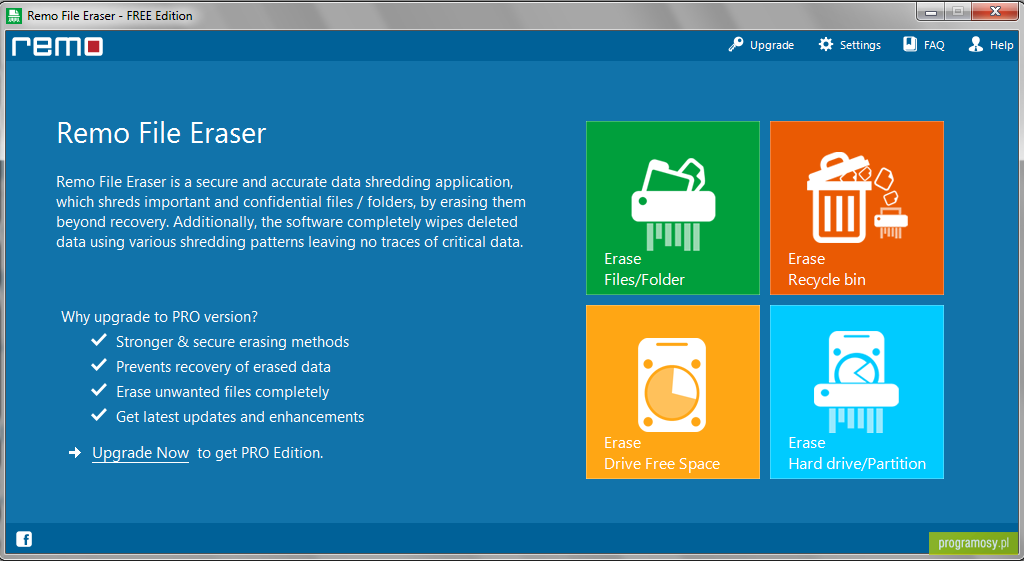Screen dimensions: 1024x561
Task: Click 'Erase unwanted files completely' text
Action: tap(223, 392)
